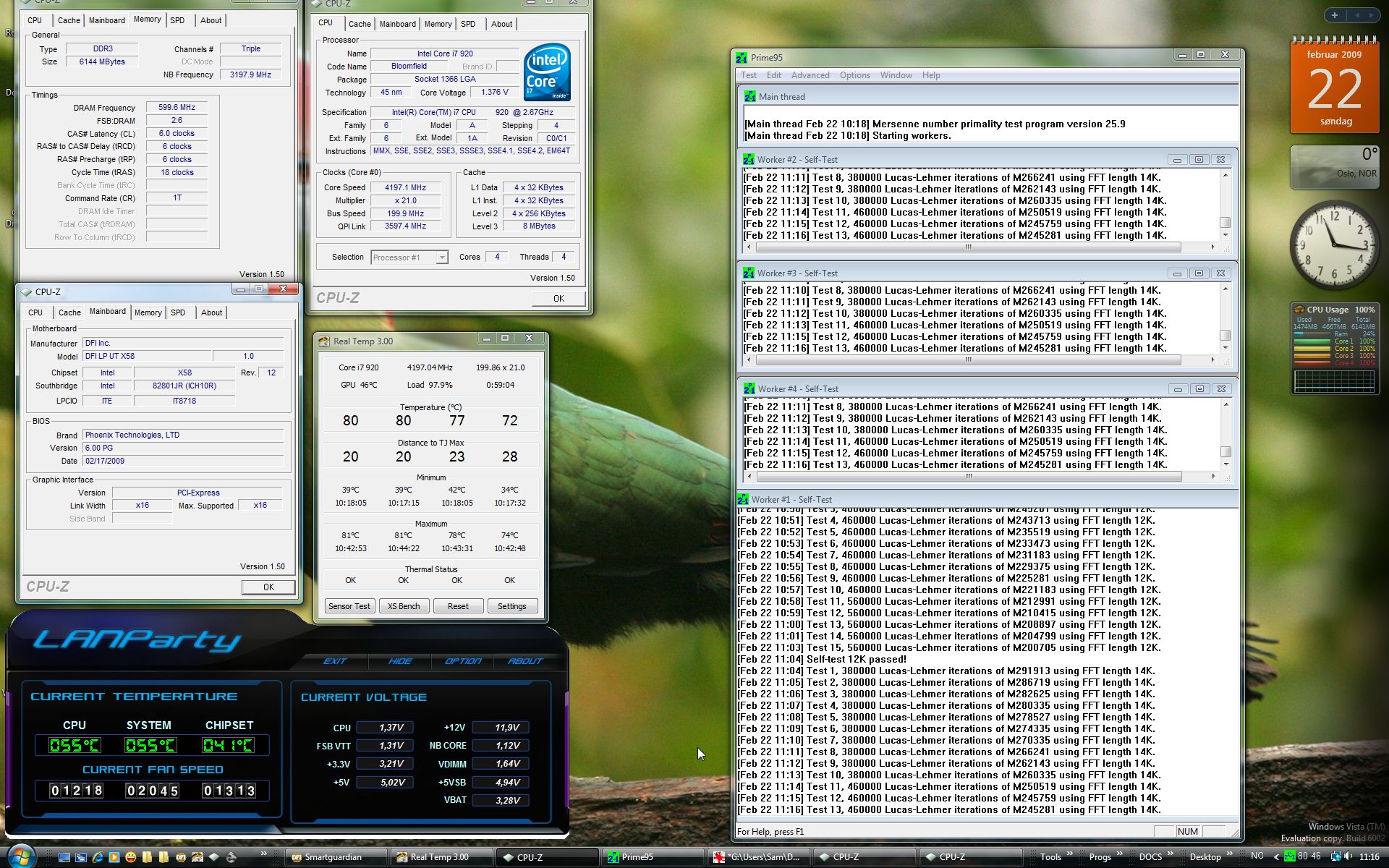Show hidden tray icons arrow
1389x868 pixels.
point(1276,856)
